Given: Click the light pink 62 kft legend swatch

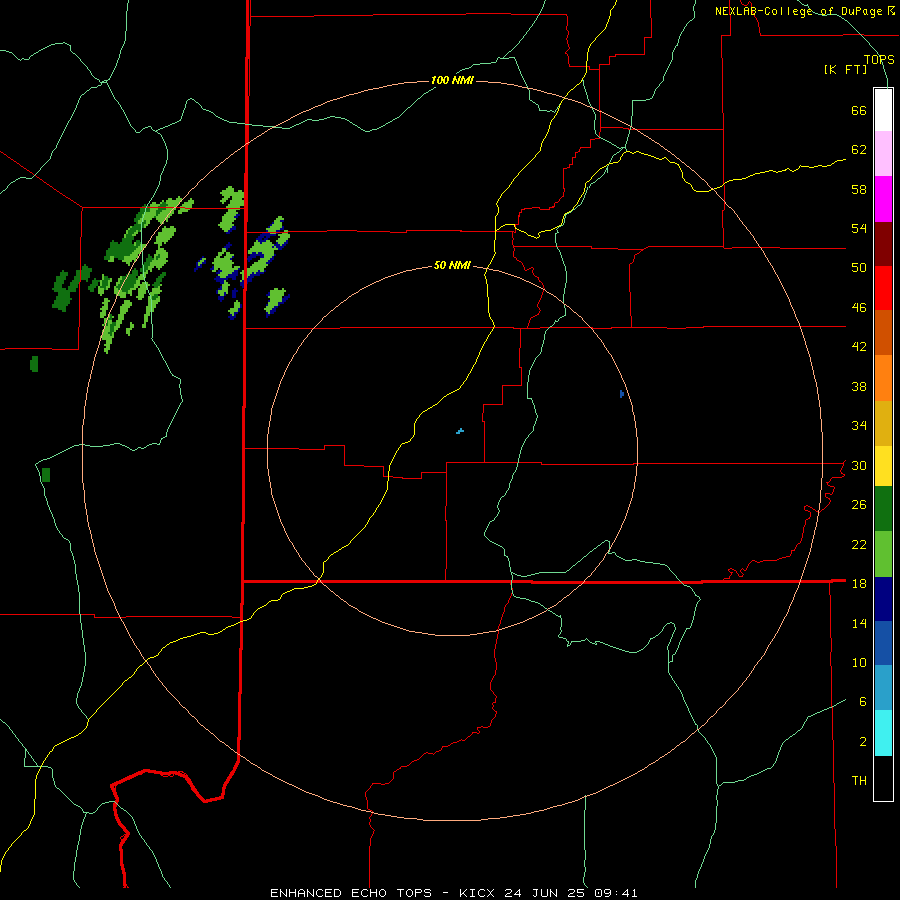Looking at the screenshot, I should (x=883, y=153).
